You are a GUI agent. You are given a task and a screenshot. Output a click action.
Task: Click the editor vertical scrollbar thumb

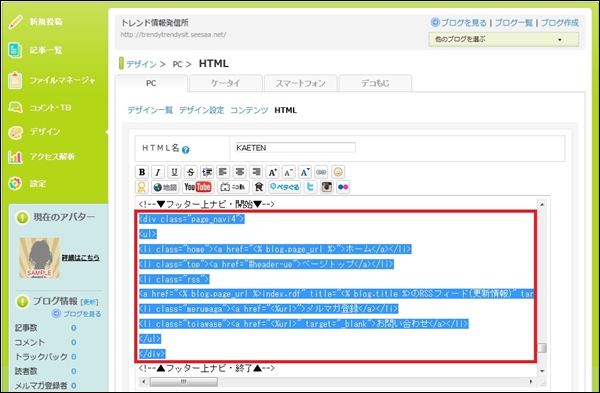542,348
